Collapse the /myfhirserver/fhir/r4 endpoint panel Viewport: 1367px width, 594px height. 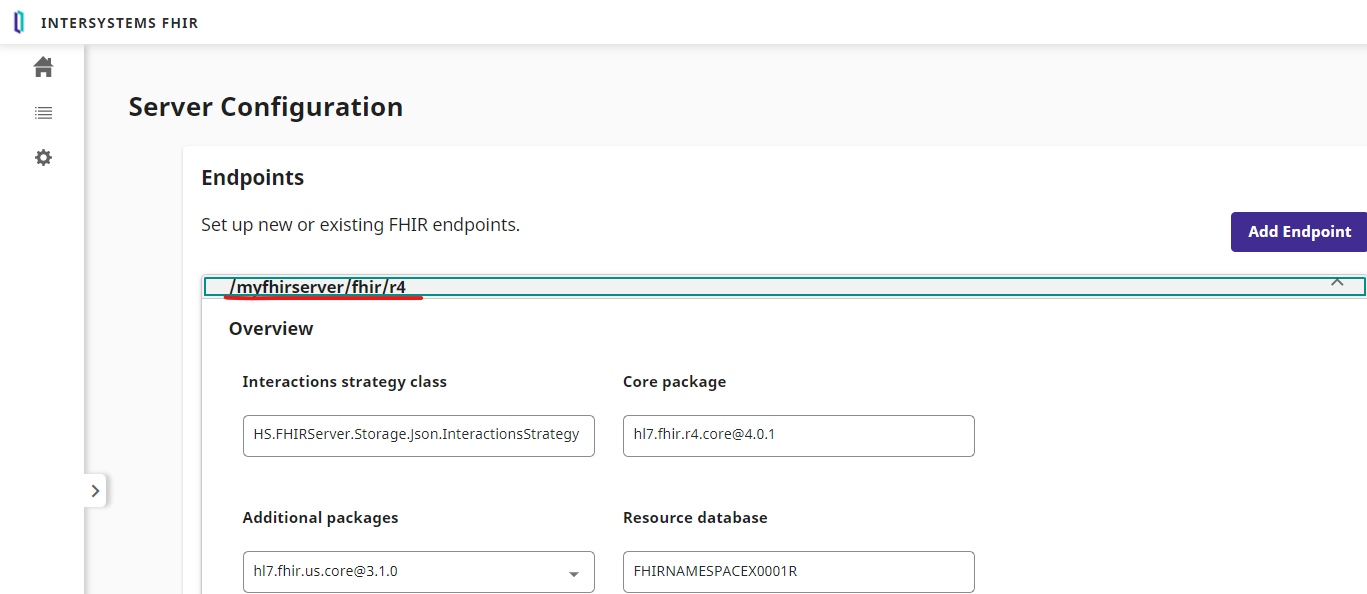[1337, 283]
